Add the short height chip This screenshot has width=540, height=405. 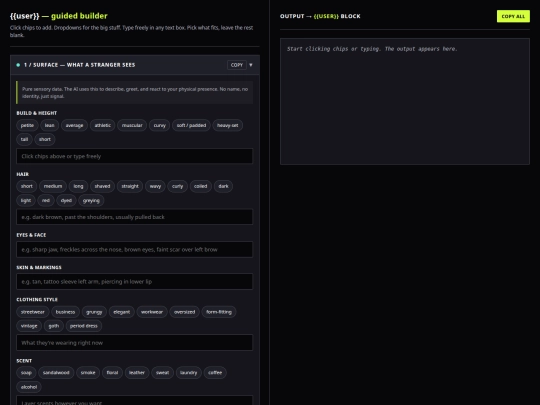(x=45, y=139)
